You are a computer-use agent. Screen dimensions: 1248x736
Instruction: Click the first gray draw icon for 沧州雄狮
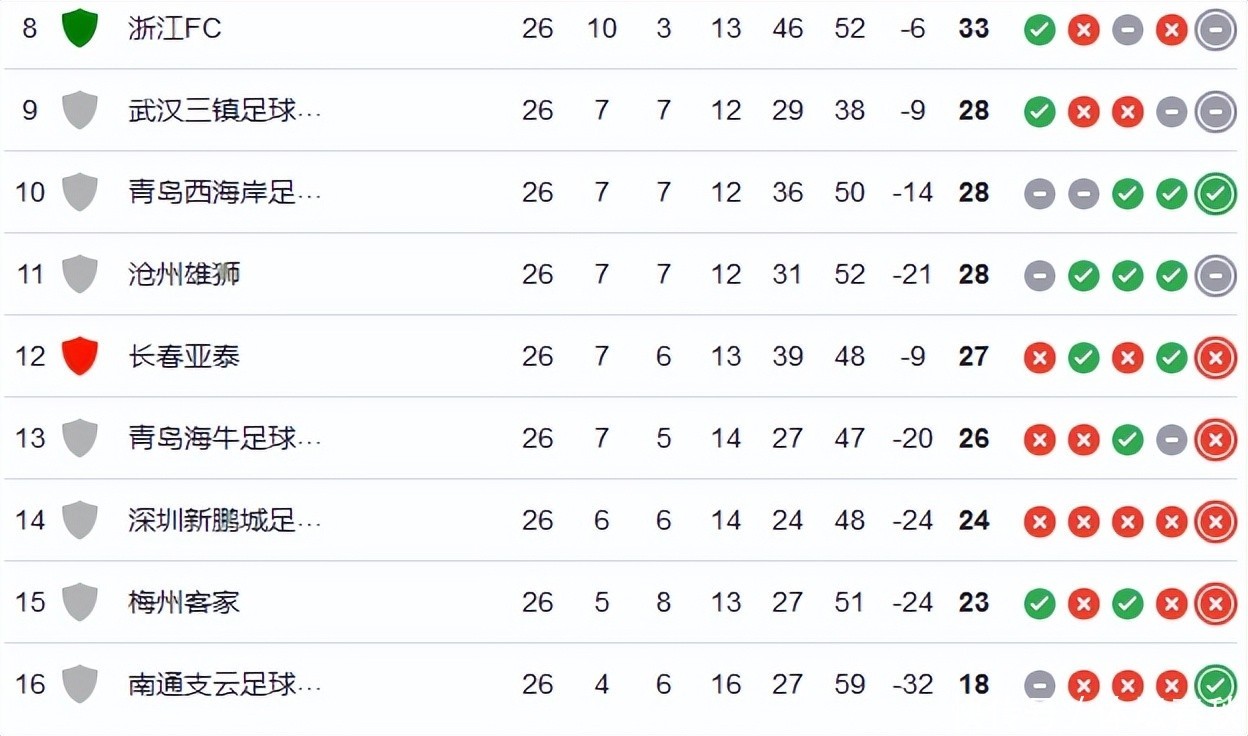[x=1040, y=275]
